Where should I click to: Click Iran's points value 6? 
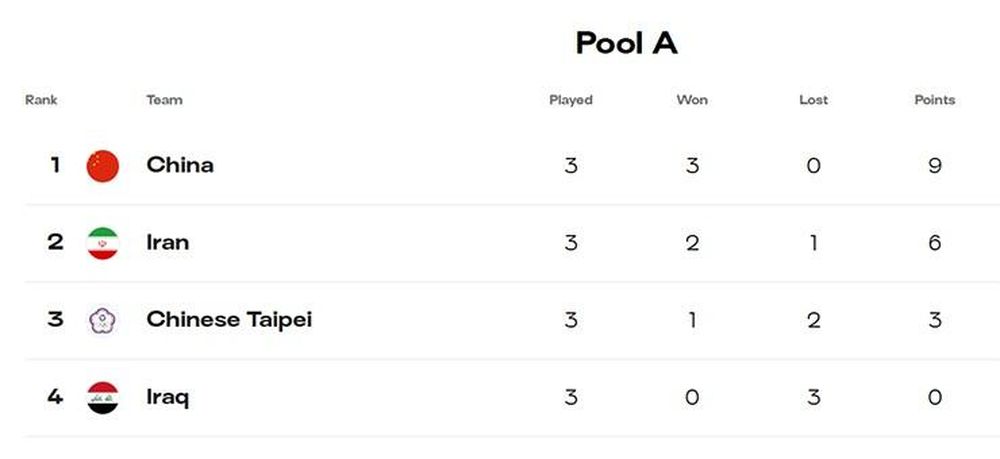(935, 243)
